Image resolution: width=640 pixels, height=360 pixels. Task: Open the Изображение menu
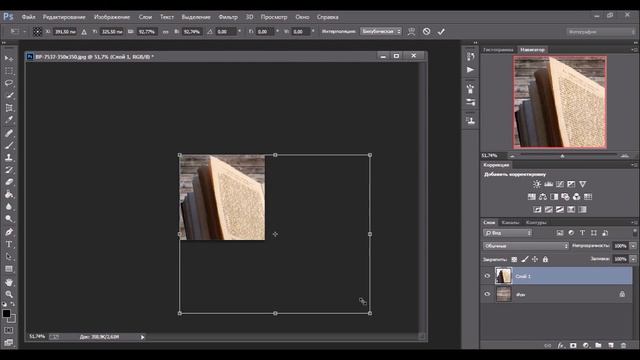coord(112,17)
